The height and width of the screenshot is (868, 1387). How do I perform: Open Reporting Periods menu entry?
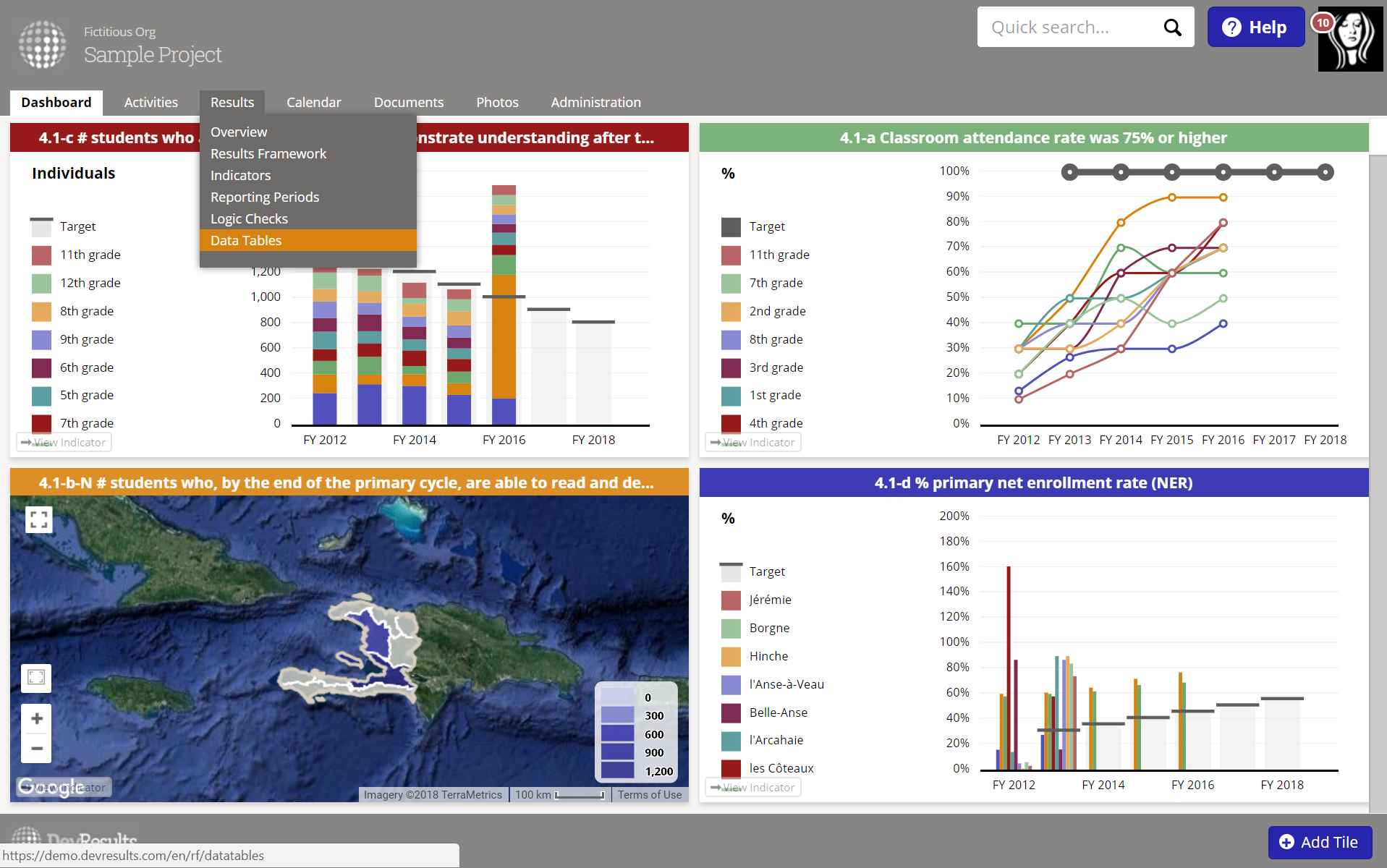point(308,197)
